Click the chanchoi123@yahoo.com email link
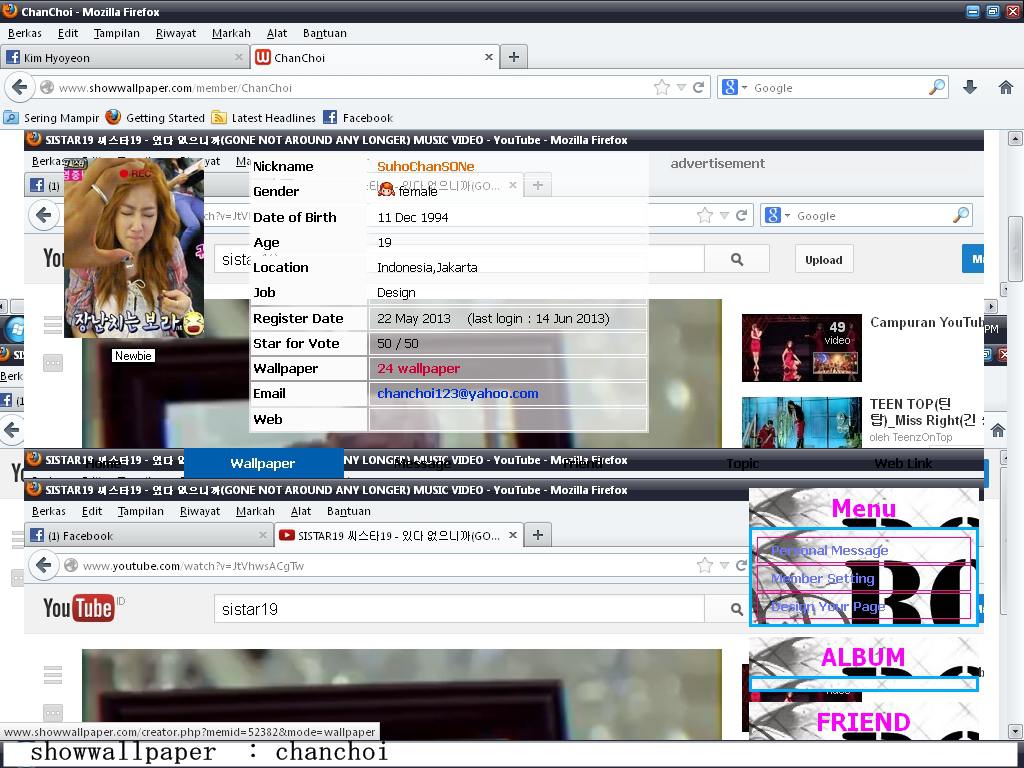Image resolution: width=1024 pixels, height=768 pixels. [458, 393]
